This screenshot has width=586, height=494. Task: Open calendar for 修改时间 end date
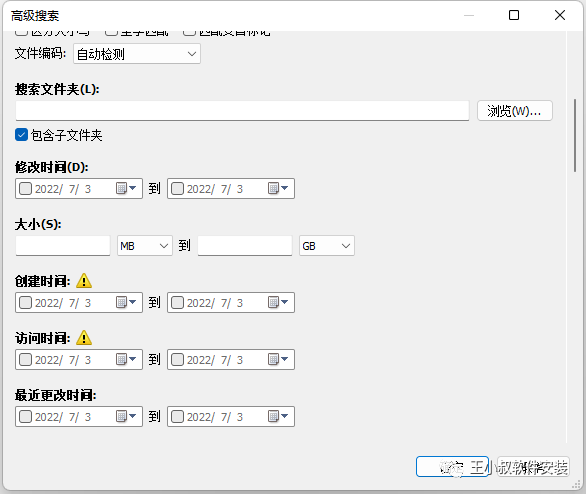[x=278, y=188]
